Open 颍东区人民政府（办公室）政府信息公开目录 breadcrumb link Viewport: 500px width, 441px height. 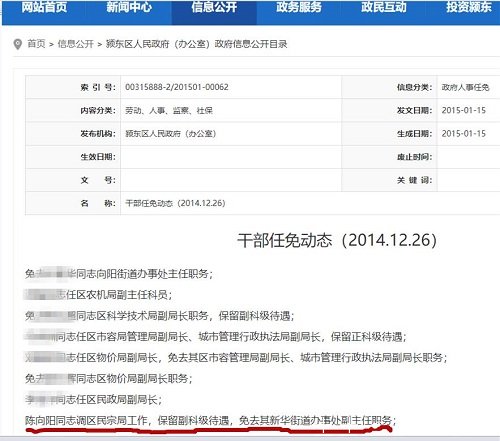[196, 44]
